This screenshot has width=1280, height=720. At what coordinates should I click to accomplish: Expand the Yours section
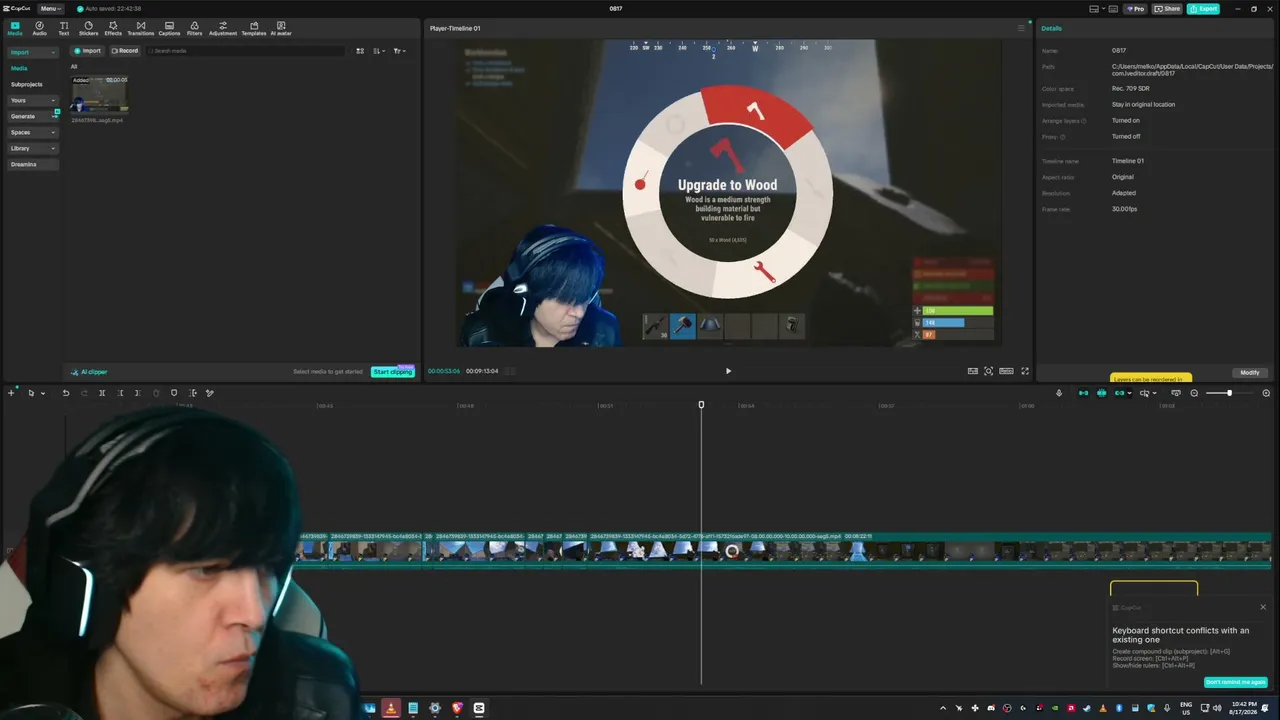tap(32, 100)
